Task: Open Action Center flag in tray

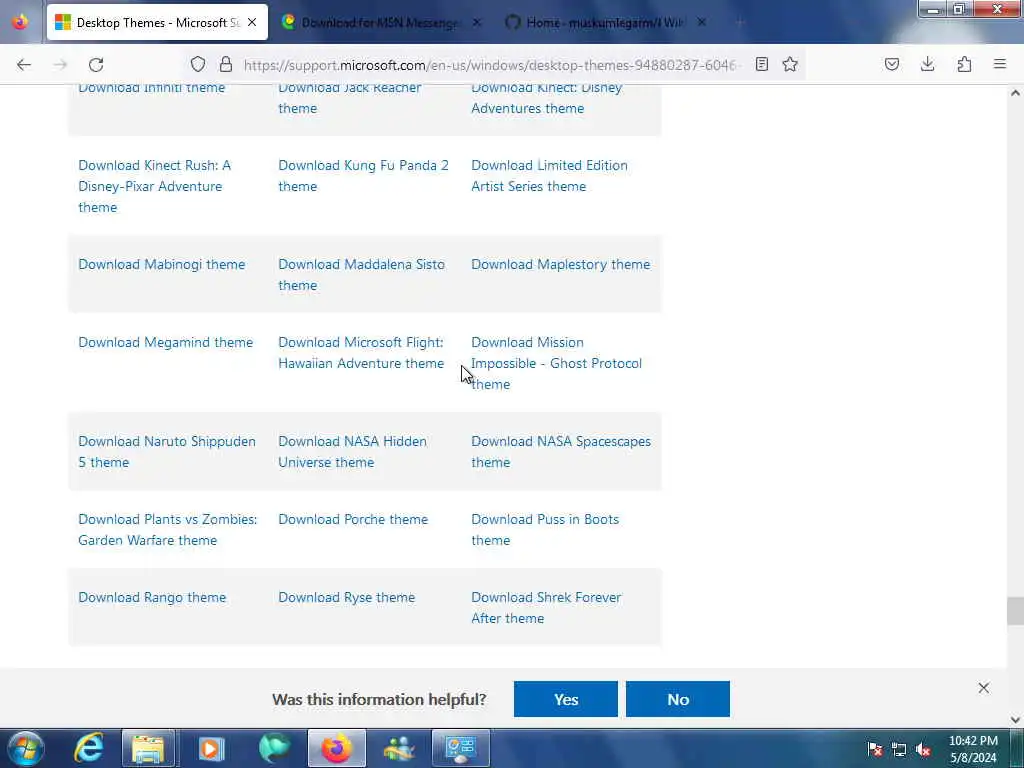Action: tap(875, 750)
